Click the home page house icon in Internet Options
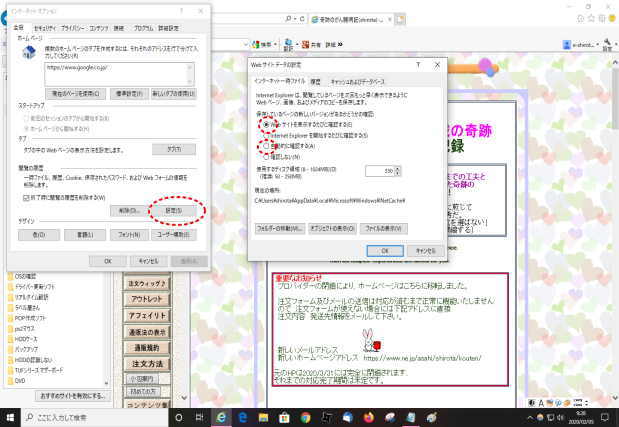This screenshot has height=427, width=619. [29, 52]
